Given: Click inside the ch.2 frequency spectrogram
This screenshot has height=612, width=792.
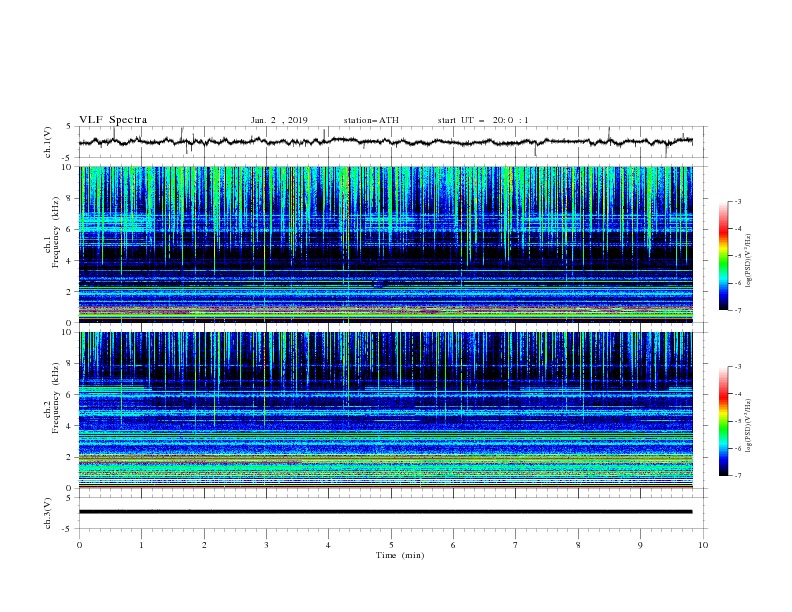Looking at the screenshot, I should [x=386, y=410].
